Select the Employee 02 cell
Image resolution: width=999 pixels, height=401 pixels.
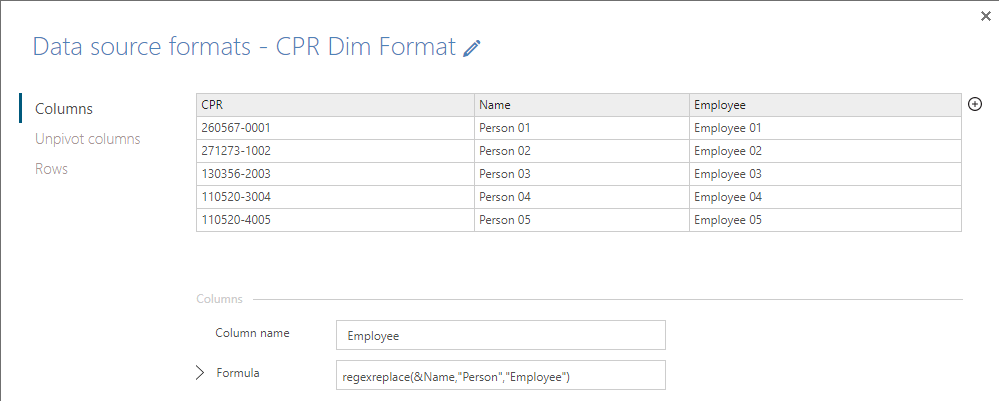826,151
